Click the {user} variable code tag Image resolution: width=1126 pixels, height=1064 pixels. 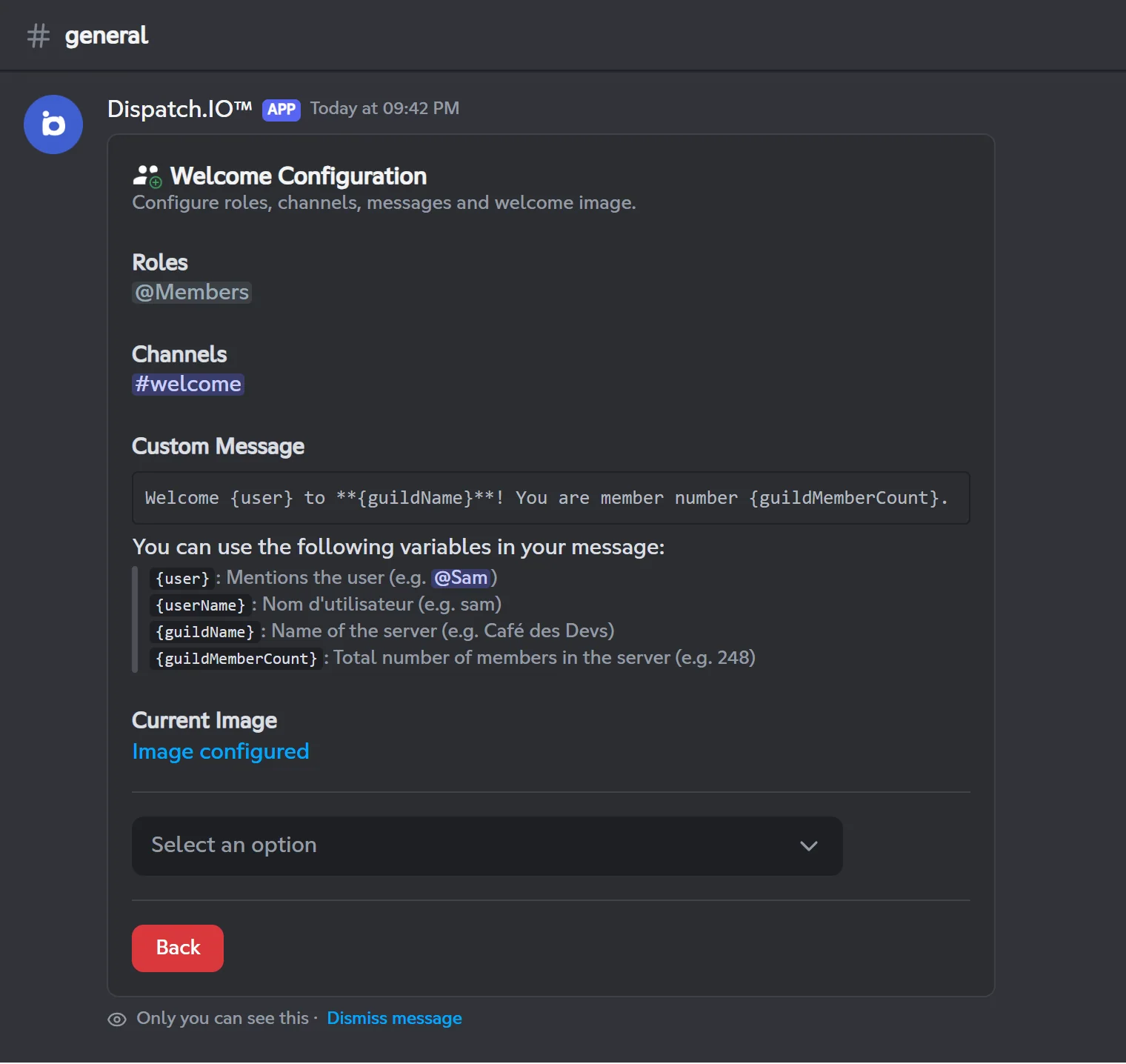coord(182,579)
